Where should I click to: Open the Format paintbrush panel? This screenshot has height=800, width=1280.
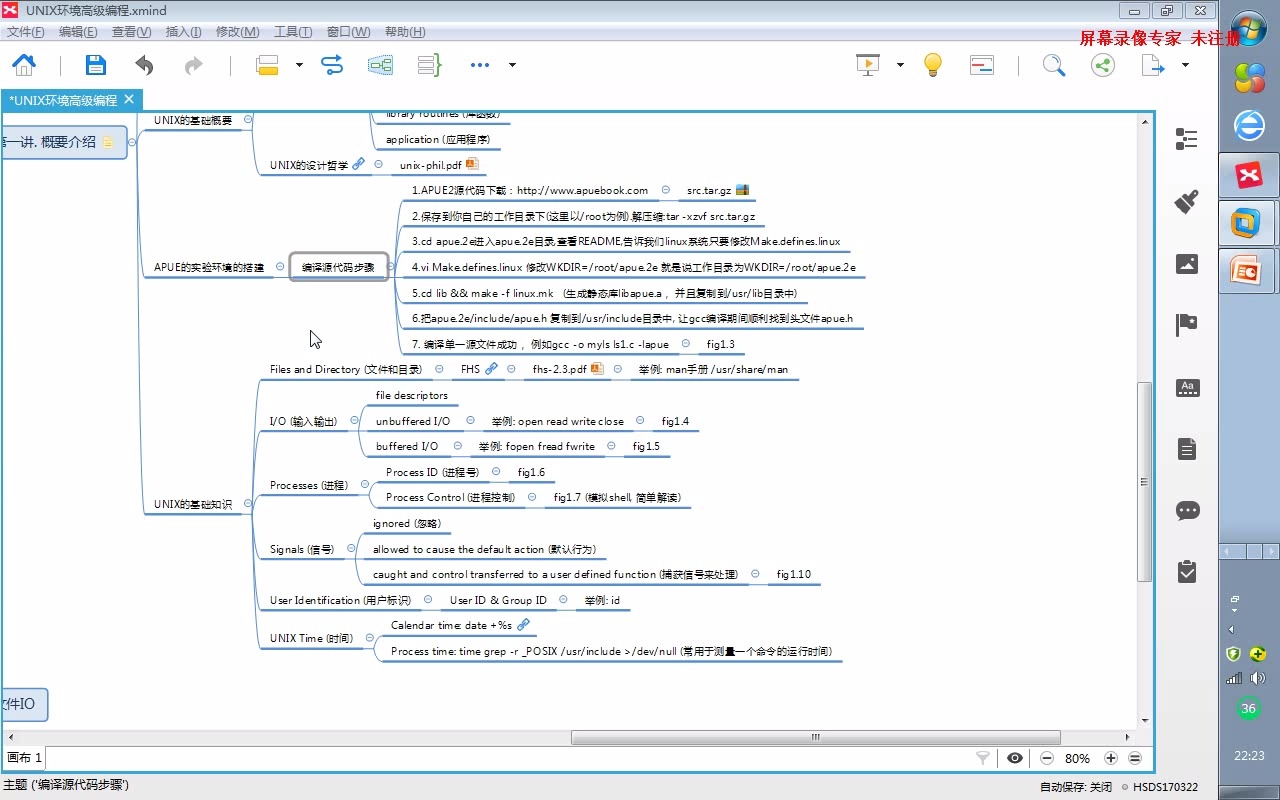(x=1187, y=201)
